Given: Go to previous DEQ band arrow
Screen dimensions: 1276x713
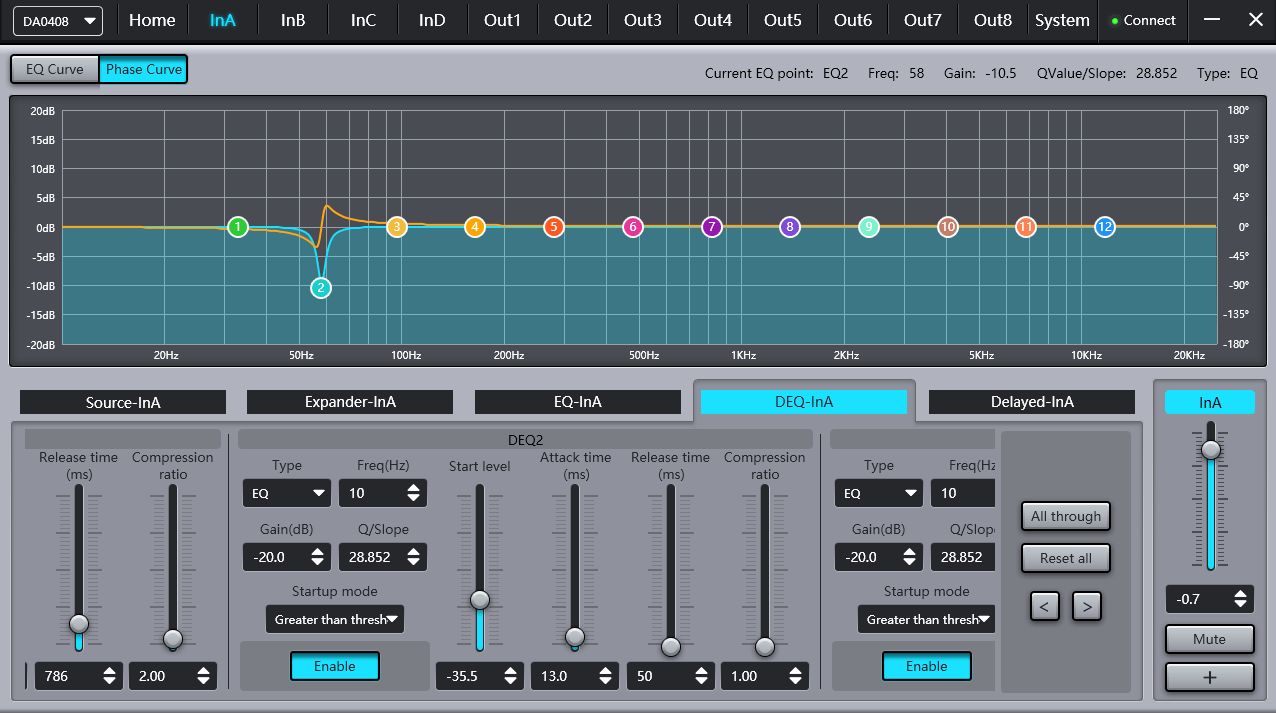Looking at the screenshot, I should pos(1045,606).
